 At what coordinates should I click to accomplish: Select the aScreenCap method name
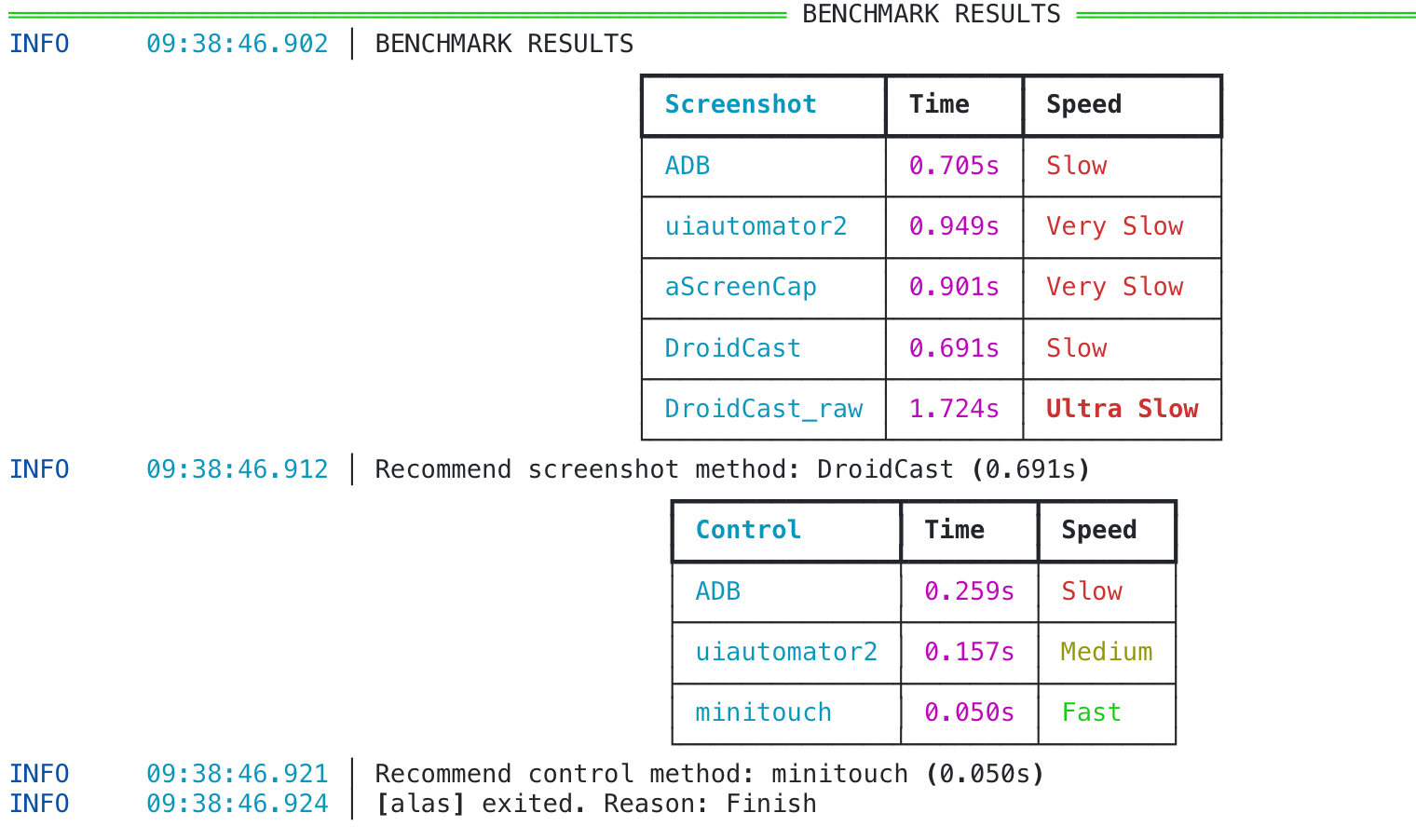point(741,287)
